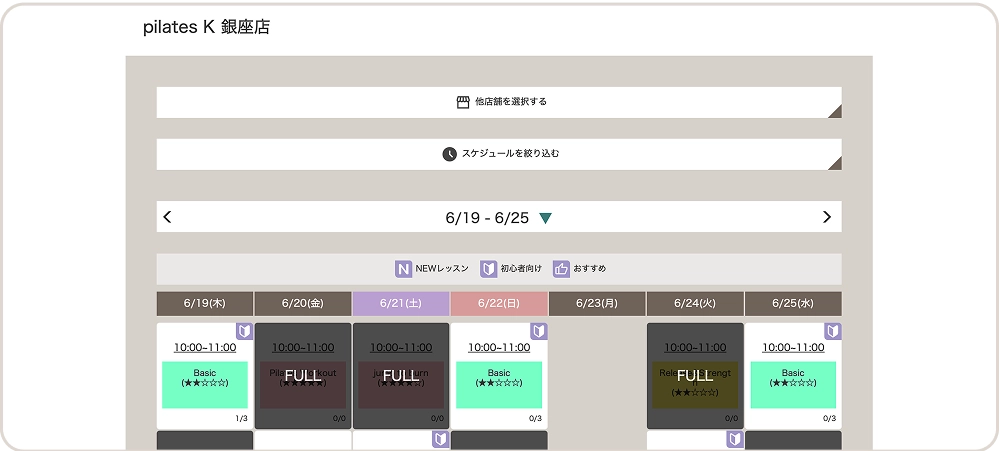Click the NEWレッスン legend N icon
The height and width of the screenshot is (451, 999).
403,269
